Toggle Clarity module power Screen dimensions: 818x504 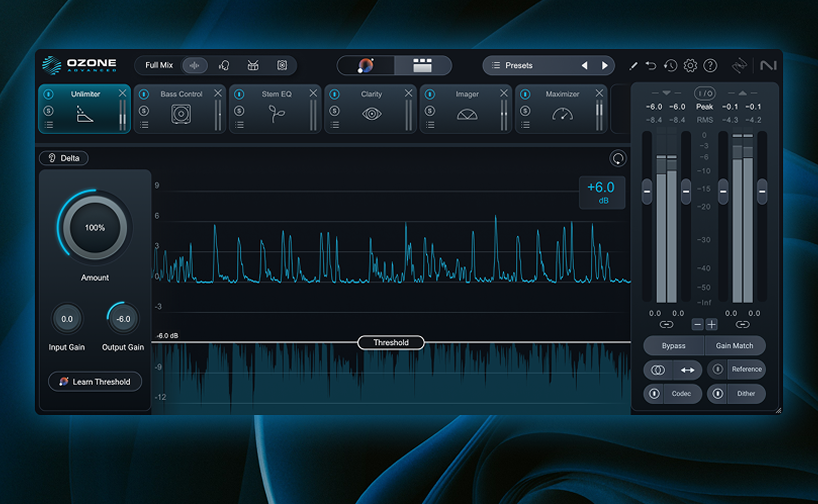[x=335, y=94]
